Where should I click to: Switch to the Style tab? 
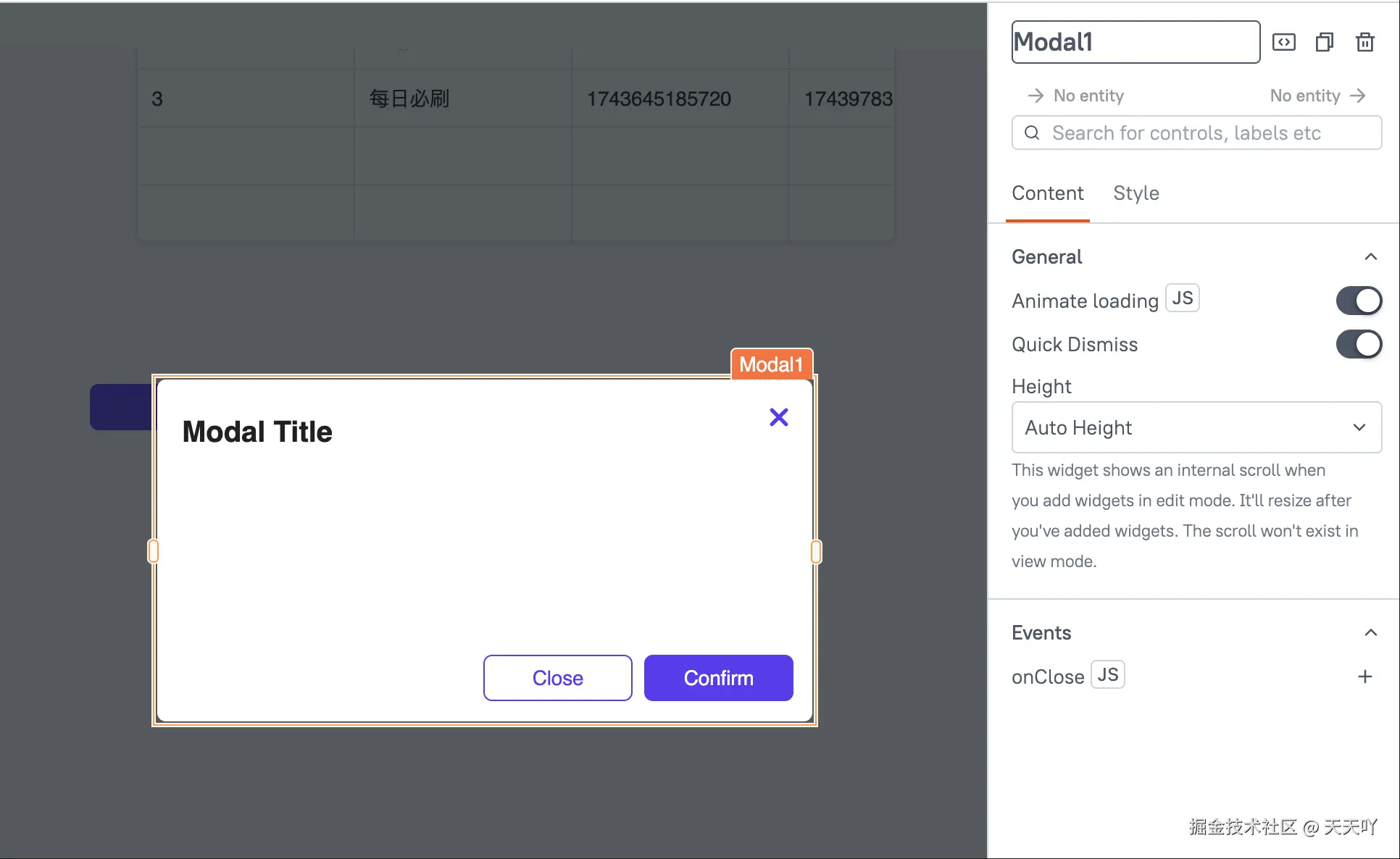pyautogui.click(x=1136, y=193)
